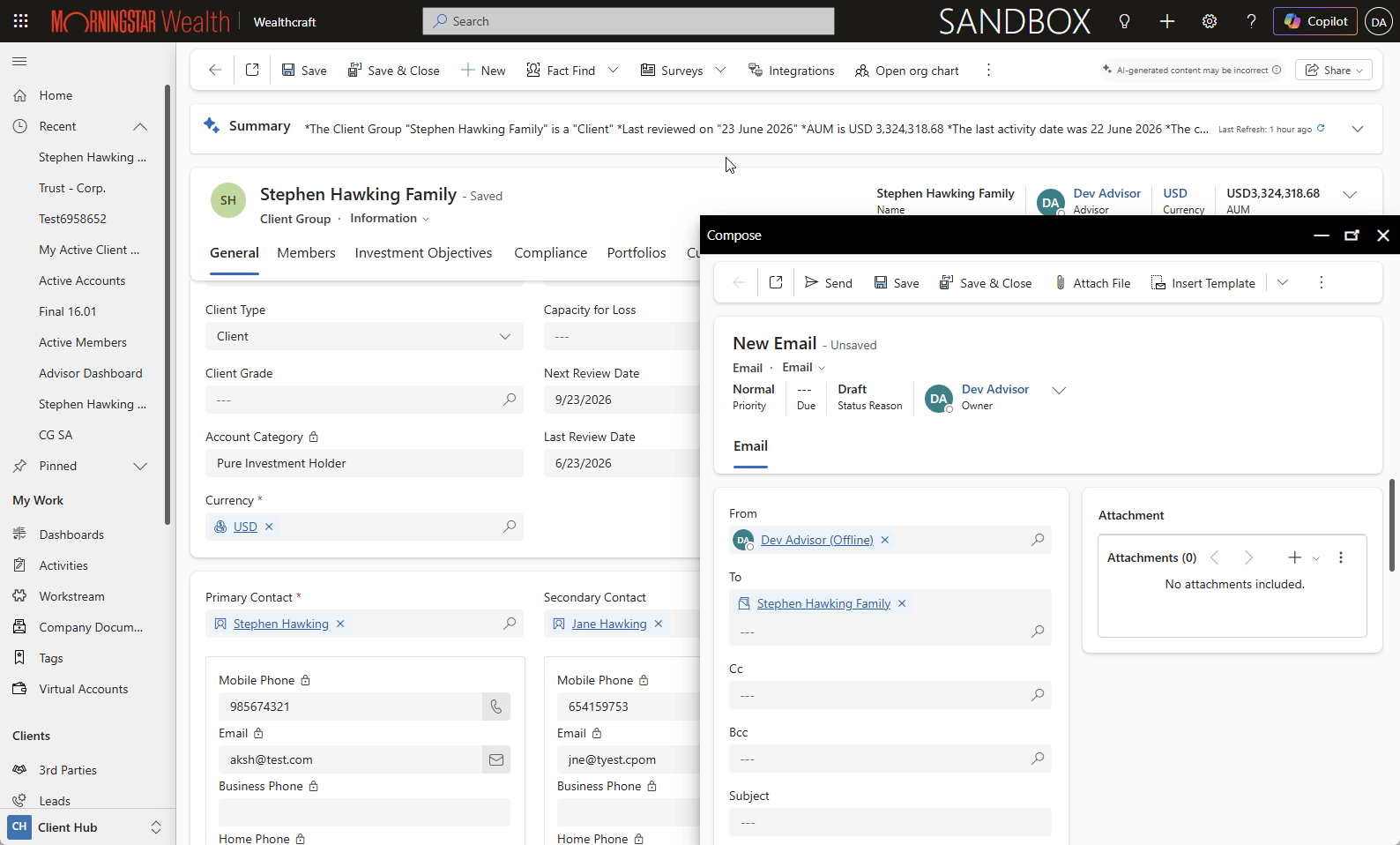
Task: Open Integrations command
Action: 791,71
